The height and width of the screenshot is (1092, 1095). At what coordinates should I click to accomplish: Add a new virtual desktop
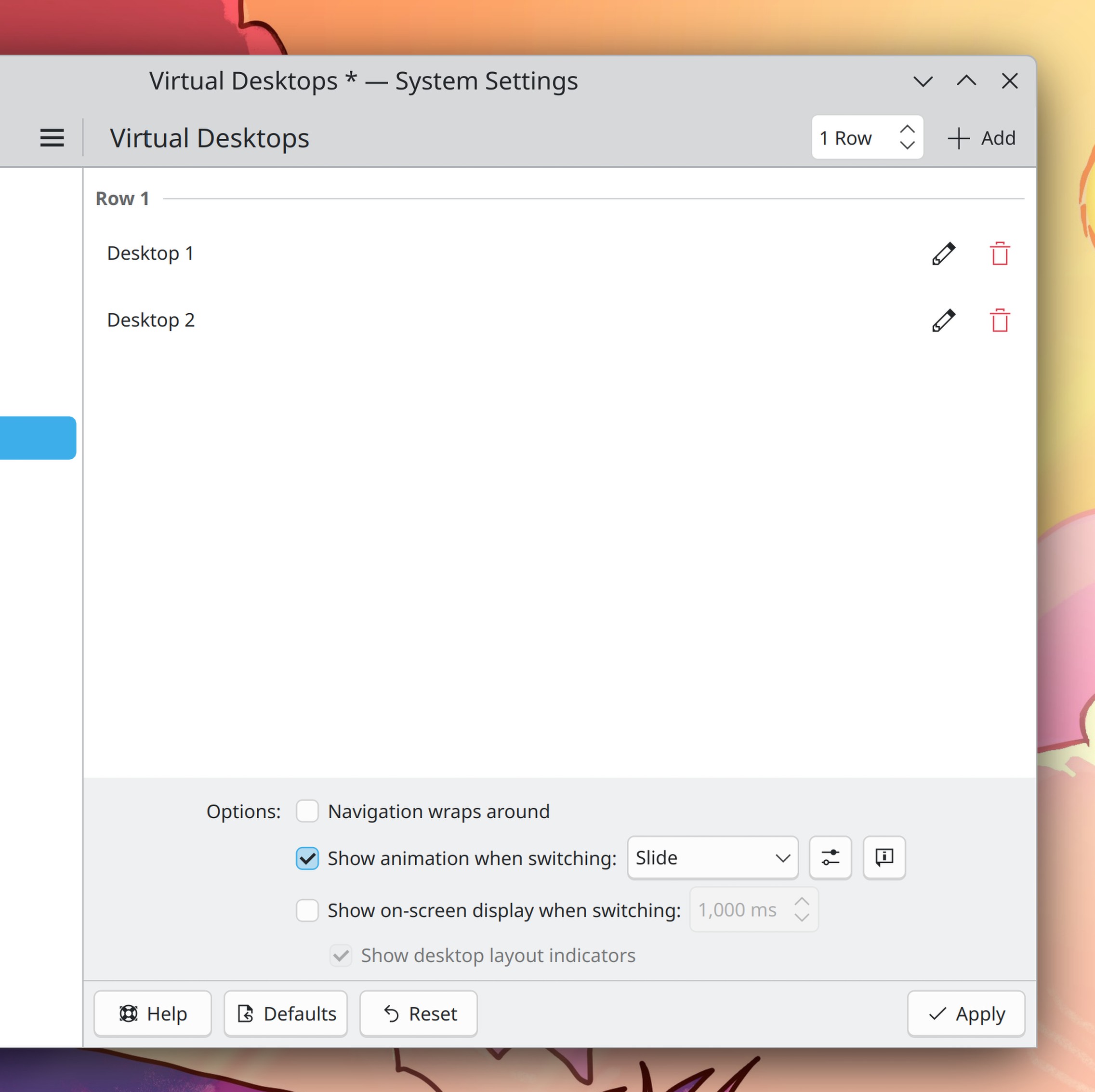(x=981, y=138)
